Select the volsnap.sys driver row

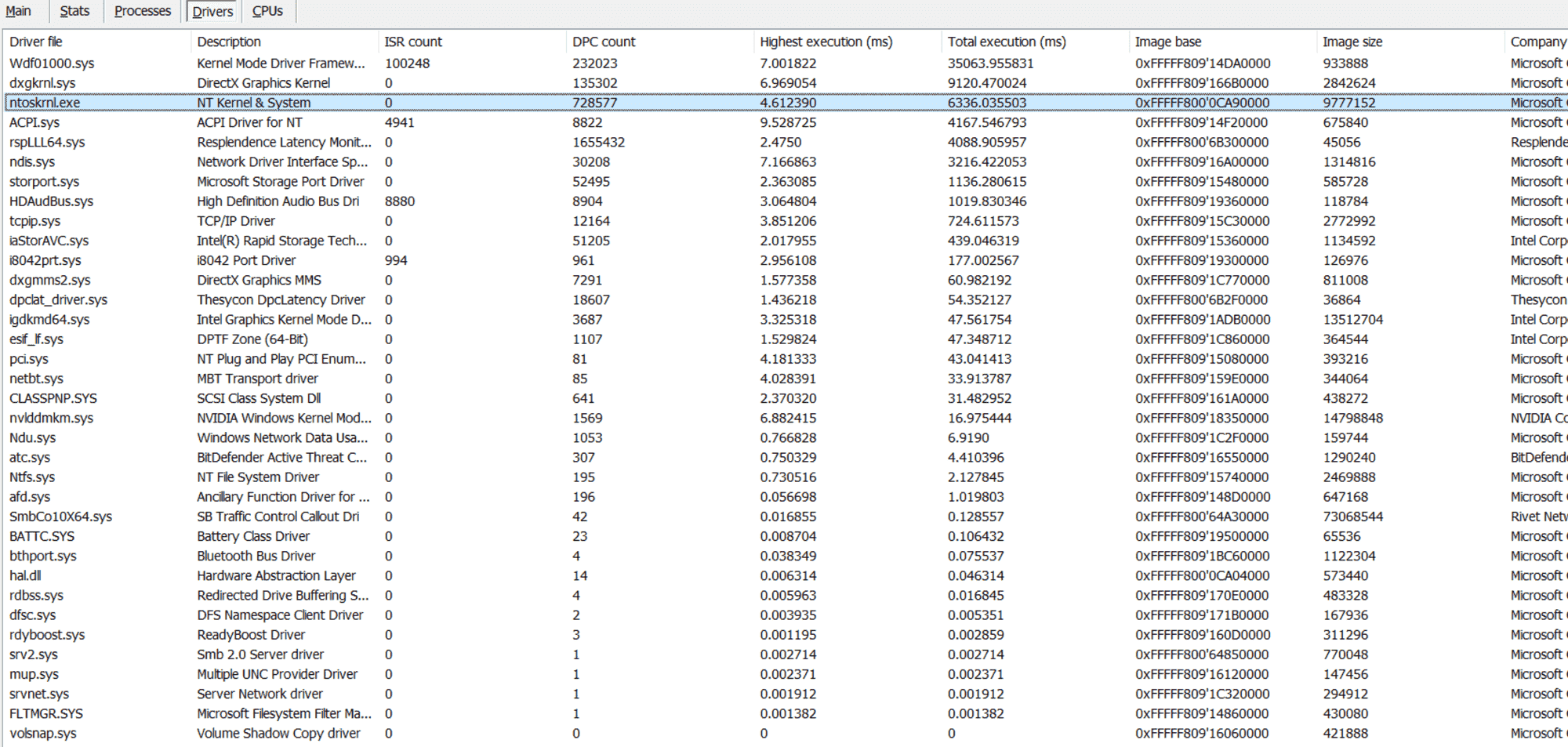[786, 734]
